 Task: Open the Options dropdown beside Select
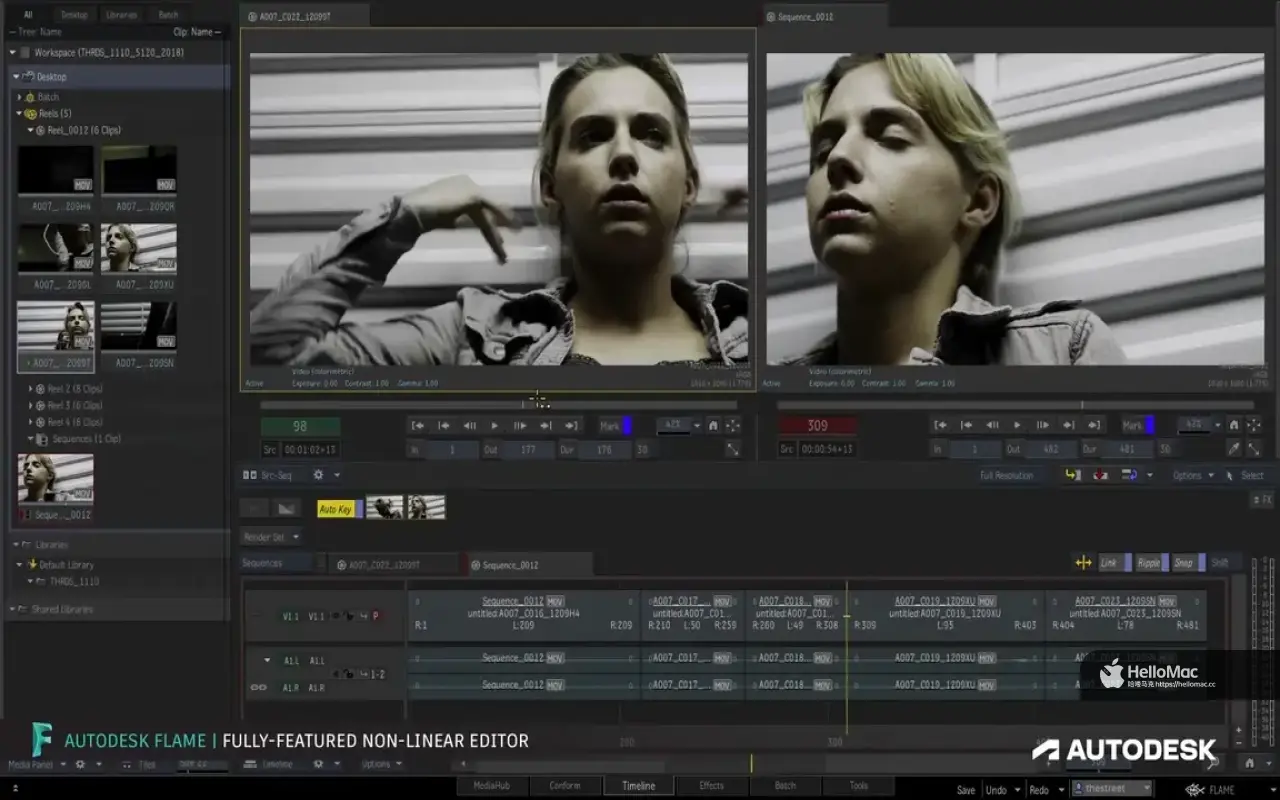coord(1193,475)
